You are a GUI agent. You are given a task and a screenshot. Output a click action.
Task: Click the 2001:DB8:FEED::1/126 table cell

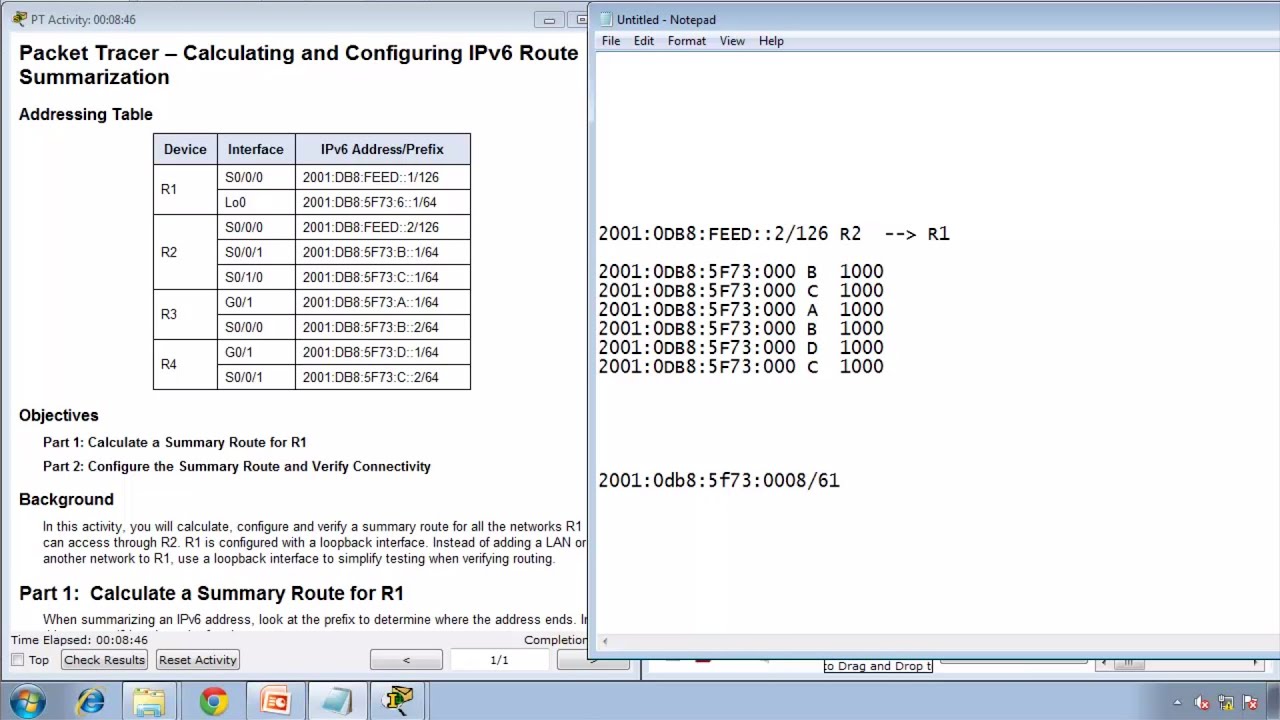point(382,177)
